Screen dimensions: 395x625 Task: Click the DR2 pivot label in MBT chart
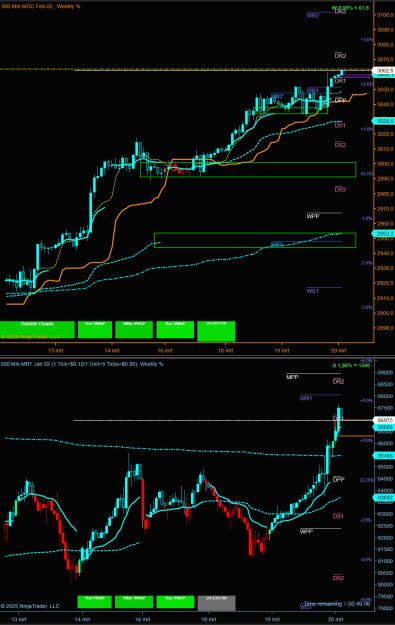[x=338, y=382]
